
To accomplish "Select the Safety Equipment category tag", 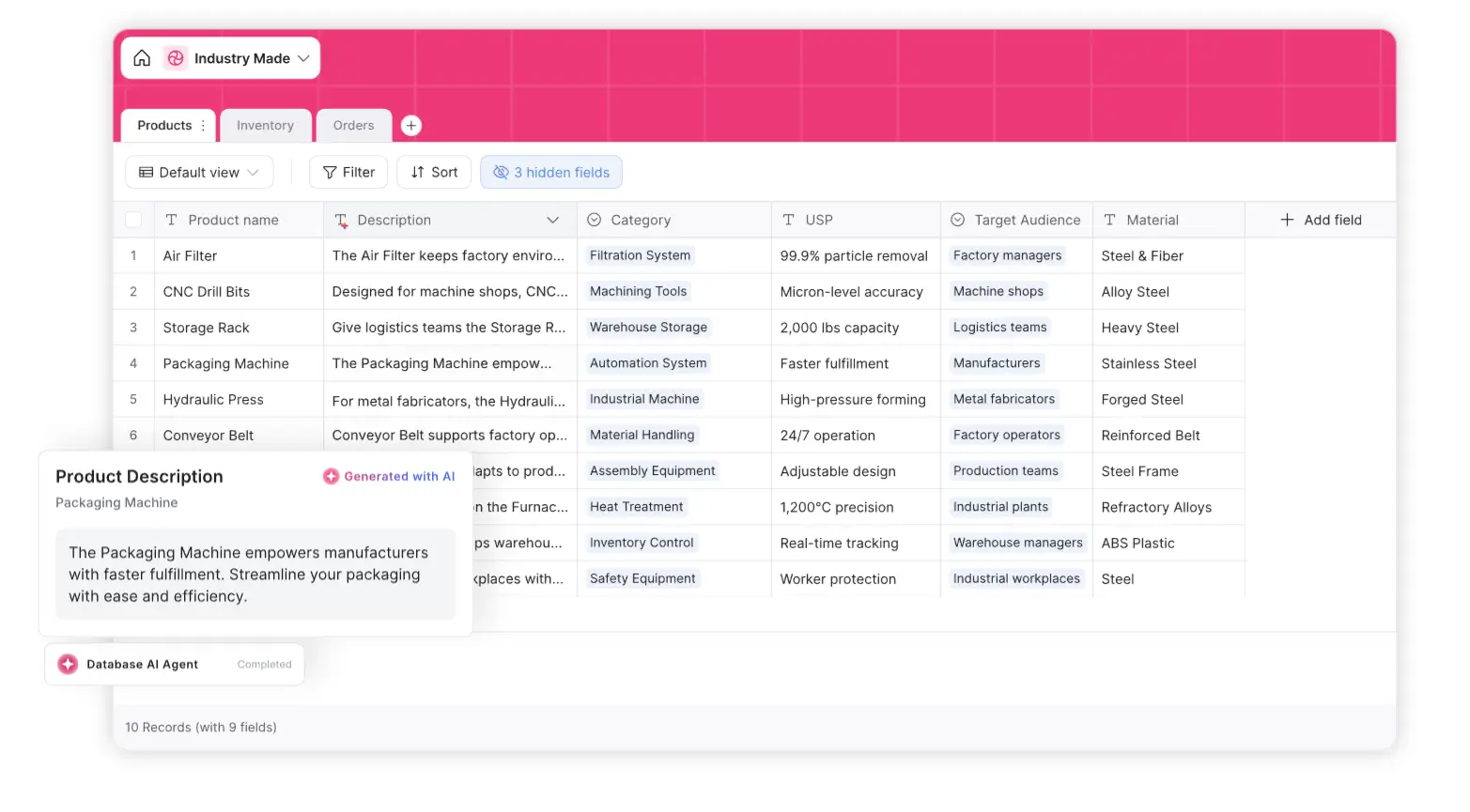I will click(642, 578).
